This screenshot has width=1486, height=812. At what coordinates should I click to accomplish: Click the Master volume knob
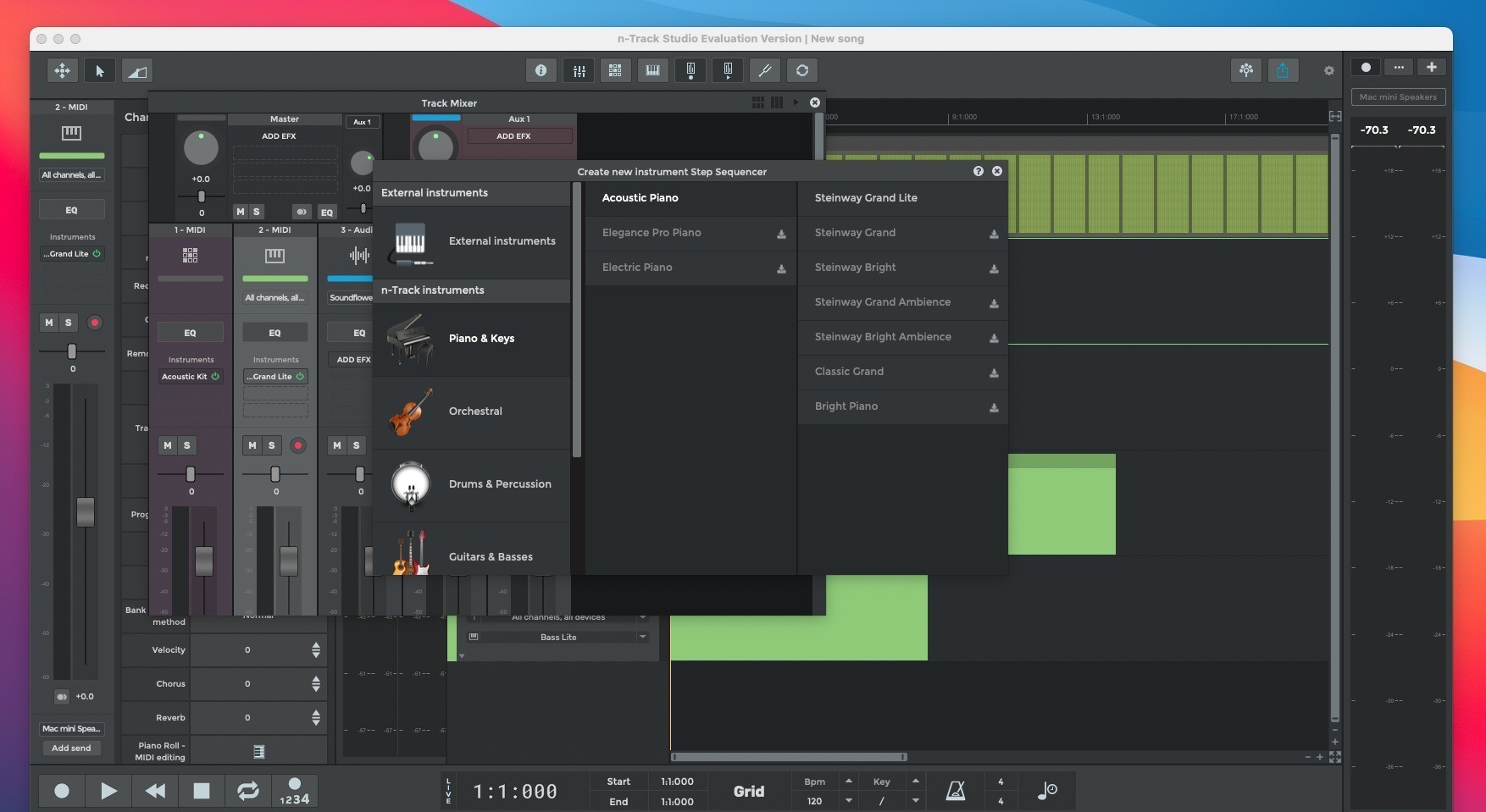(201, 148)
